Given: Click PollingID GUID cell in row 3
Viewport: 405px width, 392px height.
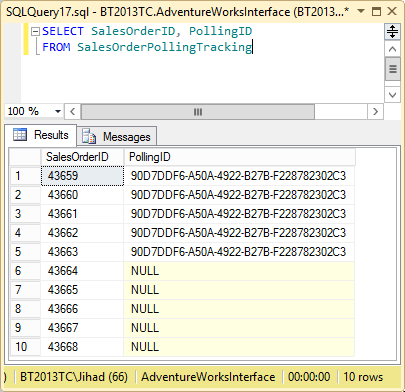Looking at the screenshot, I should [239, 214].
